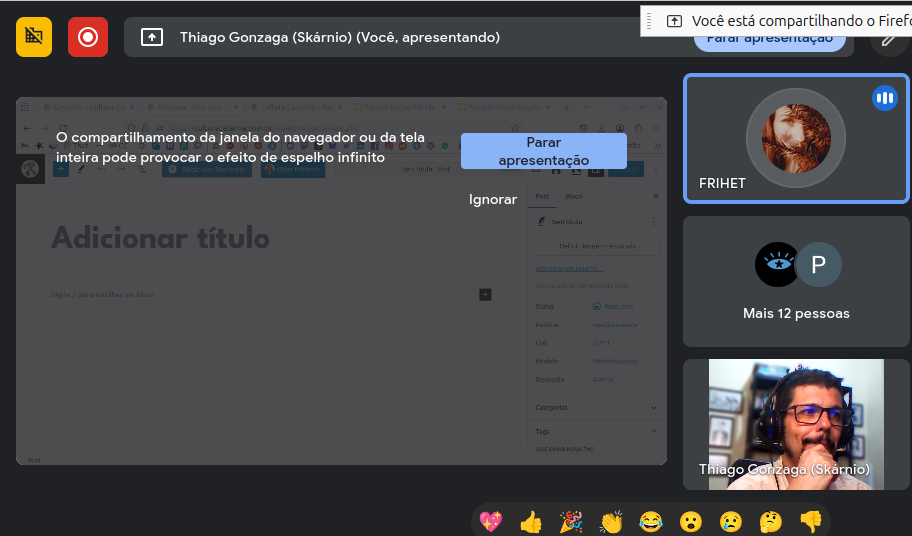Send the thumbs down emoji reaction
Image resolution: width=912 pixels, height=536 pixels.
tap(811, 521)
